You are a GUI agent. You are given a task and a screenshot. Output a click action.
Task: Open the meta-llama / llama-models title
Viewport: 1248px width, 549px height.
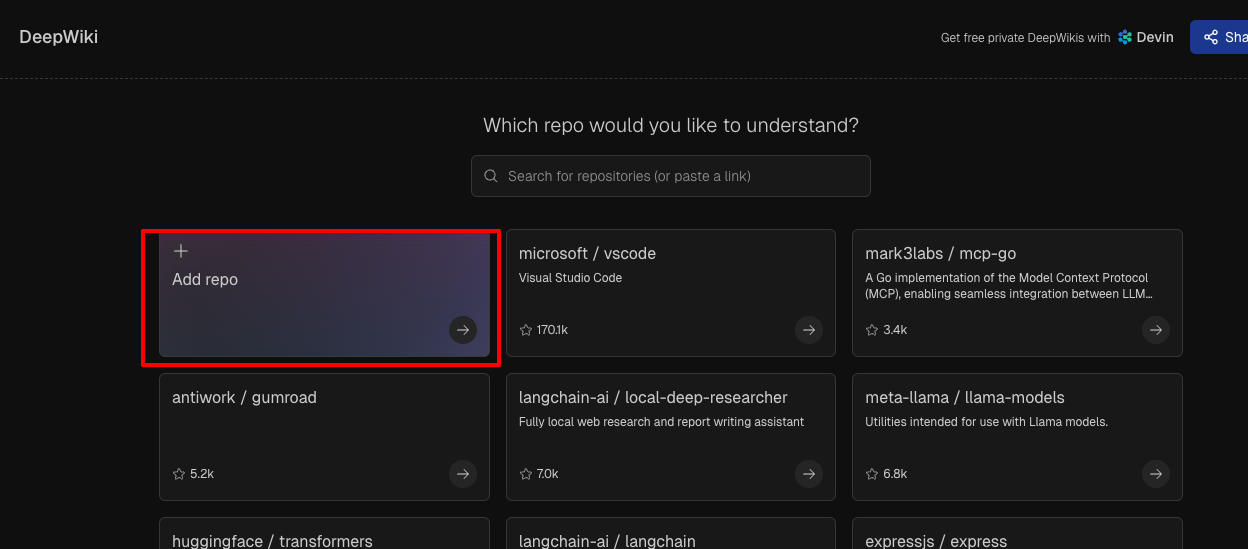[x=965, y=398]
